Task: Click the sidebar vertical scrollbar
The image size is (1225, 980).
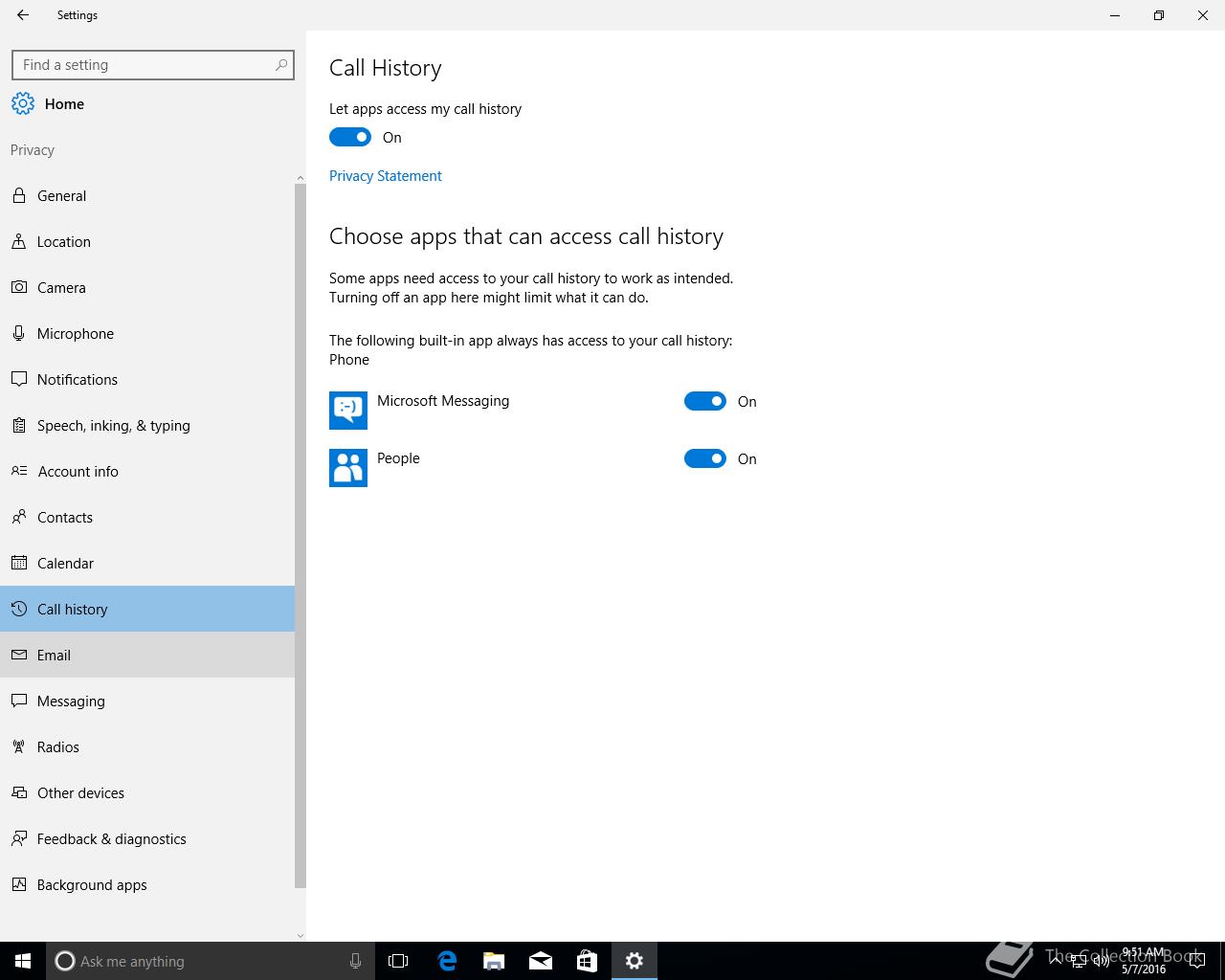Action: click(301, 536)
